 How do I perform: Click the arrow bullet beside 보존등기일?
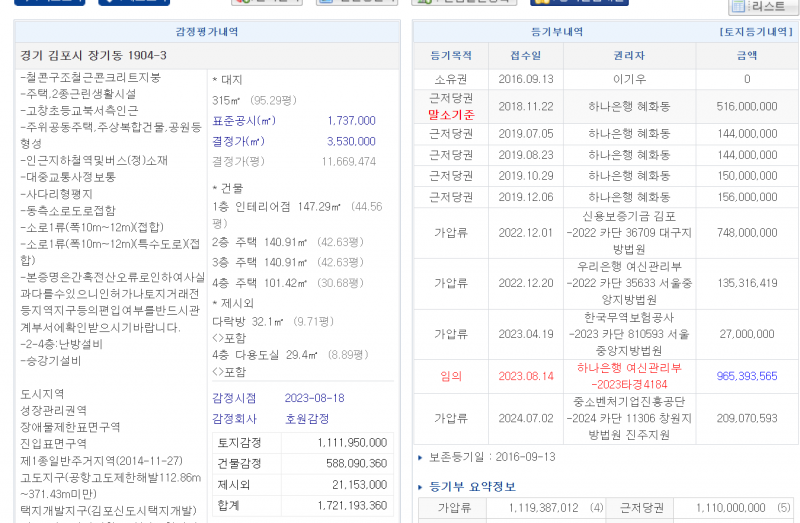[419, 457]
